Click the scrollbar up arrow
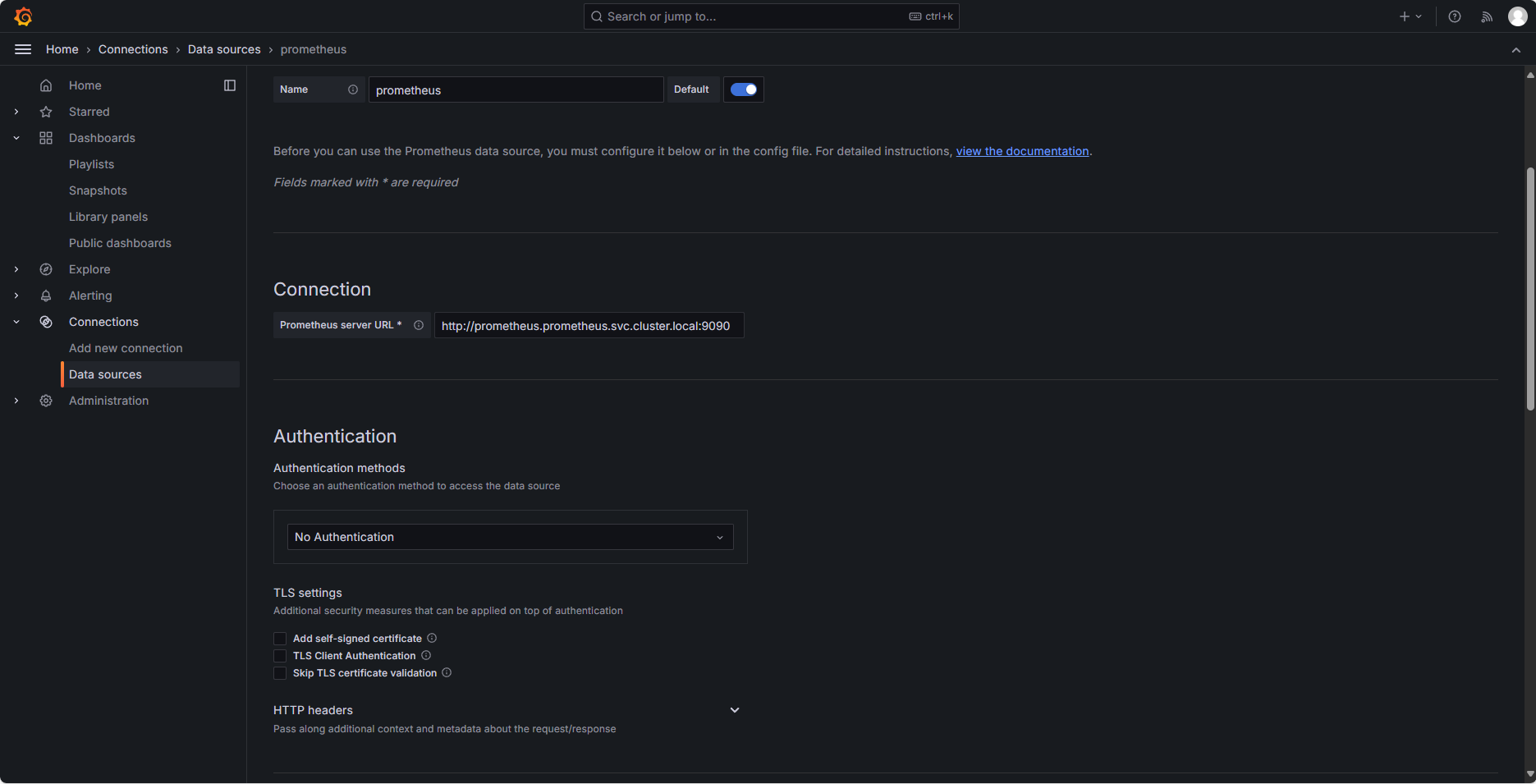 coord(1530,75)
